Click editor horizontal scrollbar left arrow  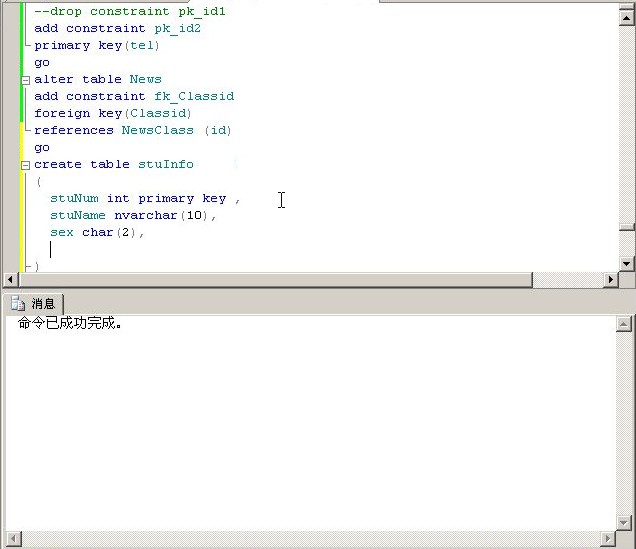click(x=10, y=279)
